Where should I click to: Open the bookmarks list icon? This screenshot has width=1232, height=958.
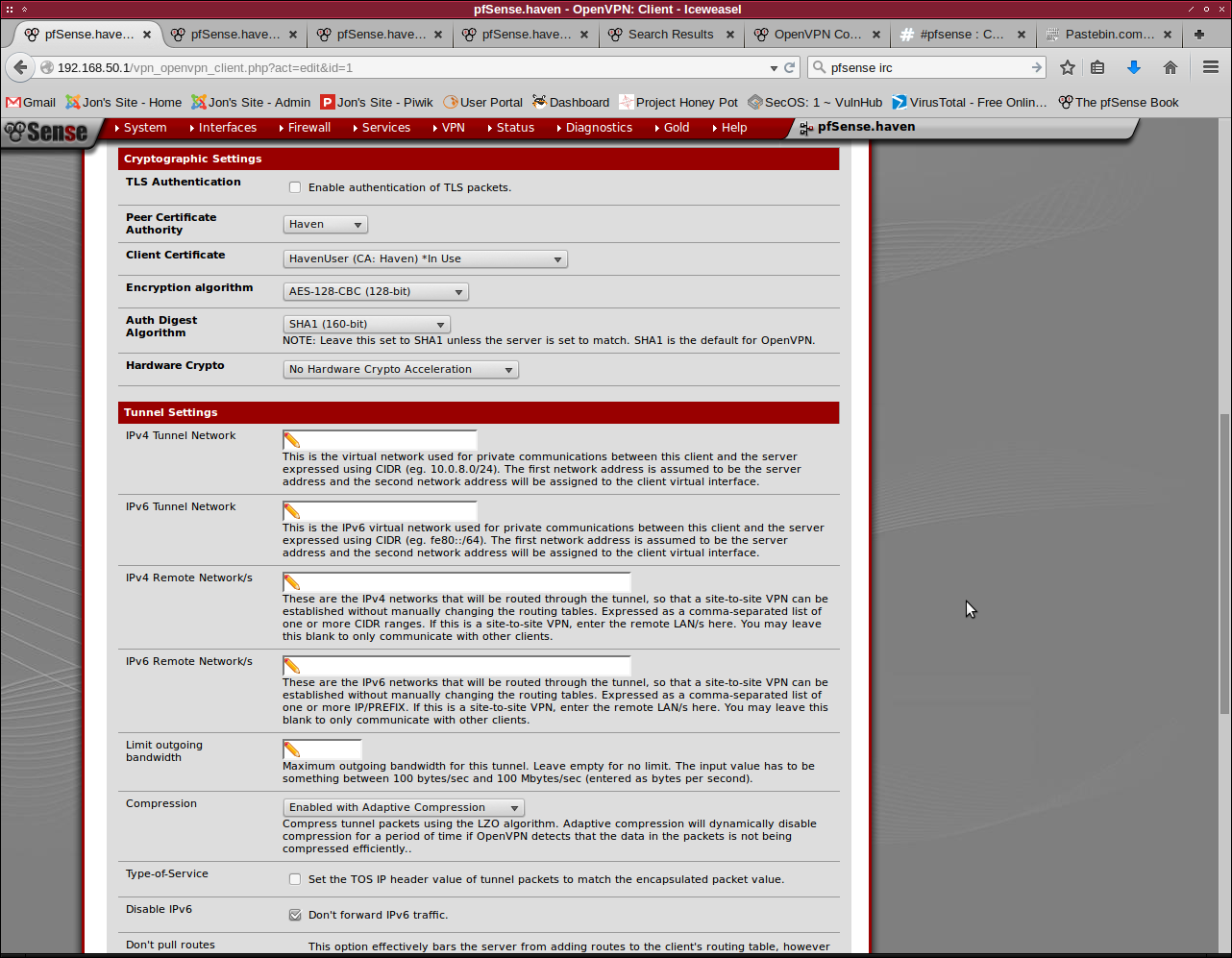[x=1097, y=67]
